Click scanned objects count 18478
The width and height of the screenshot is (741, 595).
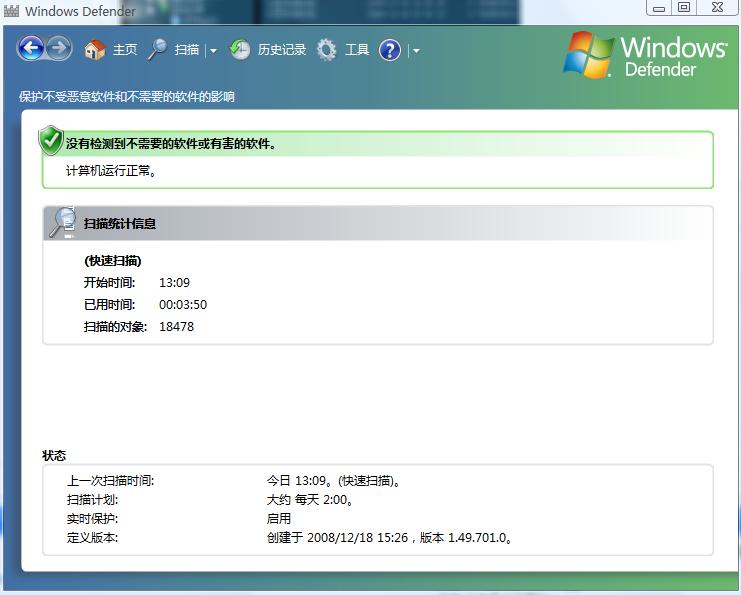click(176, 327)
